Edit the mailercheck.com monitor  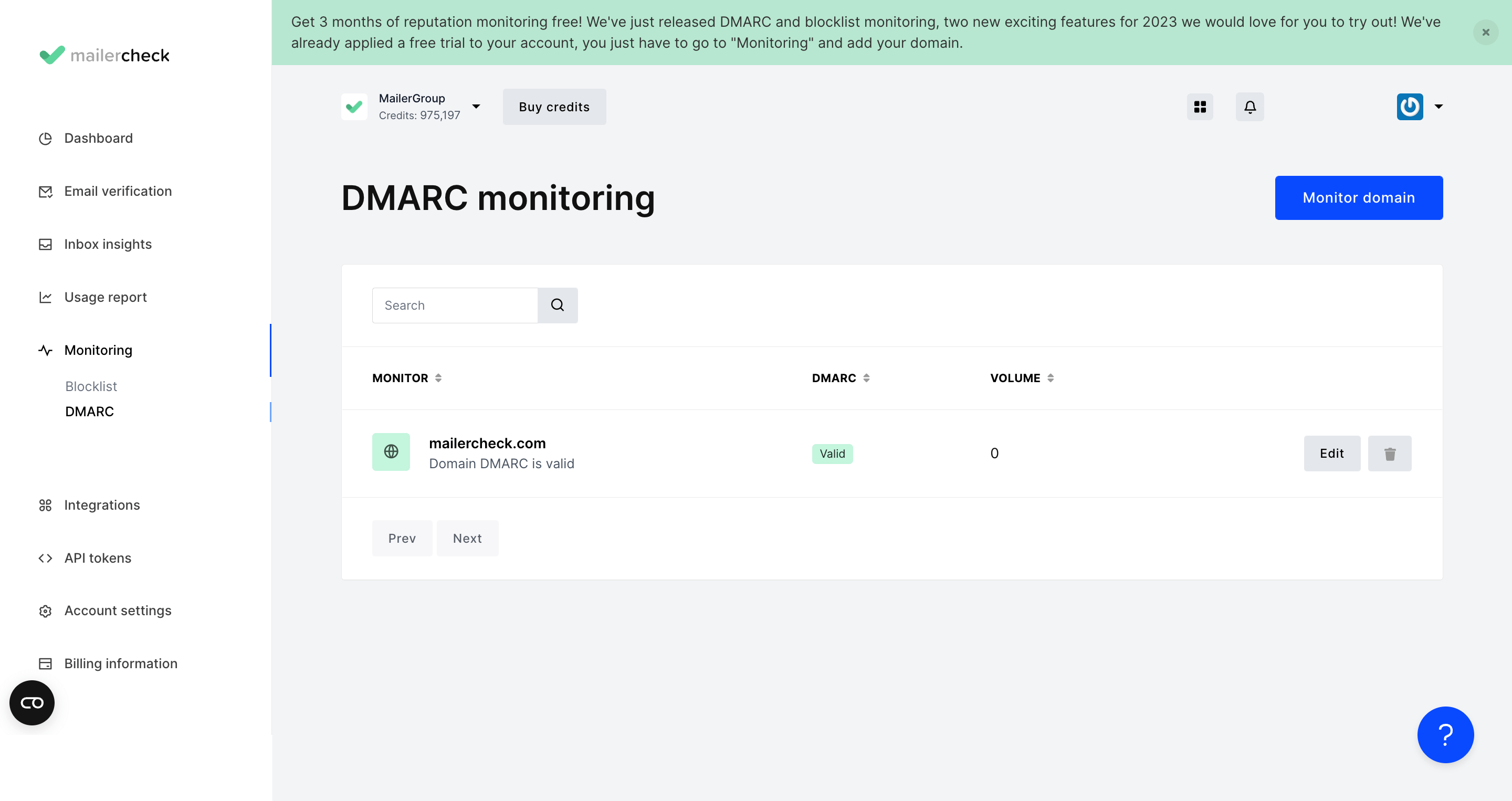point(1332,454)
